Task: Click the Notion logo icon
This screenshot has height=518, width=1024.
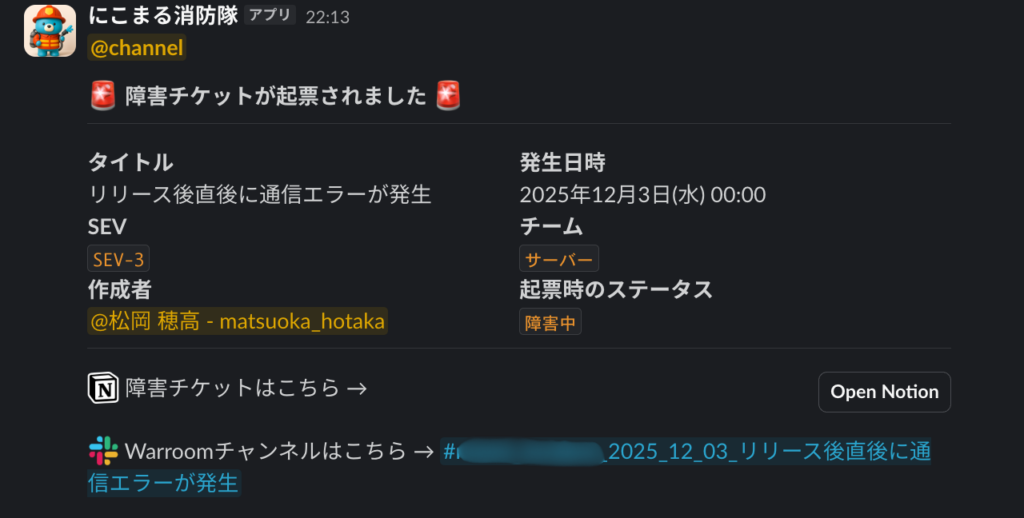Action: (x=103, y=388)
